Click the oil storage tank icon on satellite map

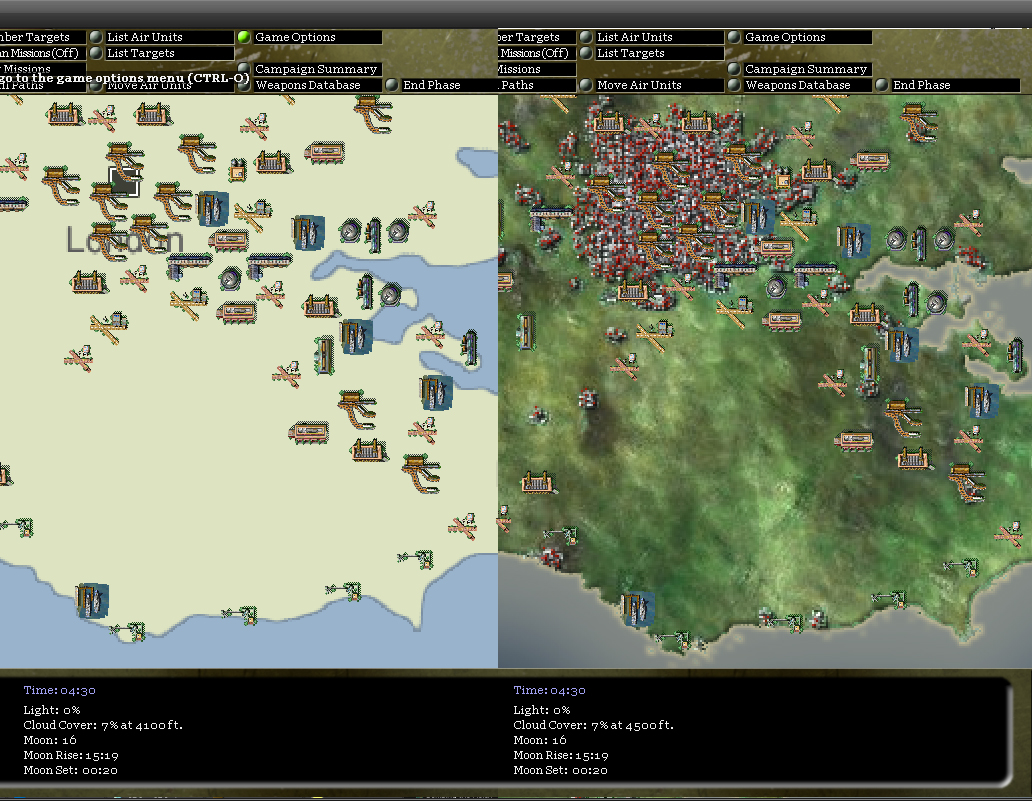point(783,180)
